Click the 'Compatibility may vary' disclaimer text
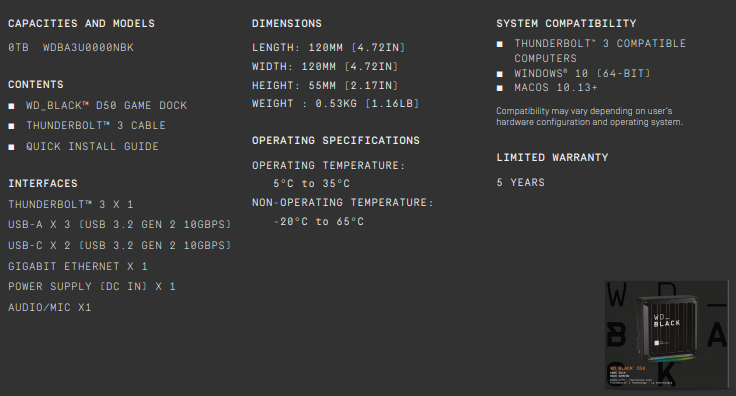Viewport: 736px width, 396px height. click(590, 116)
